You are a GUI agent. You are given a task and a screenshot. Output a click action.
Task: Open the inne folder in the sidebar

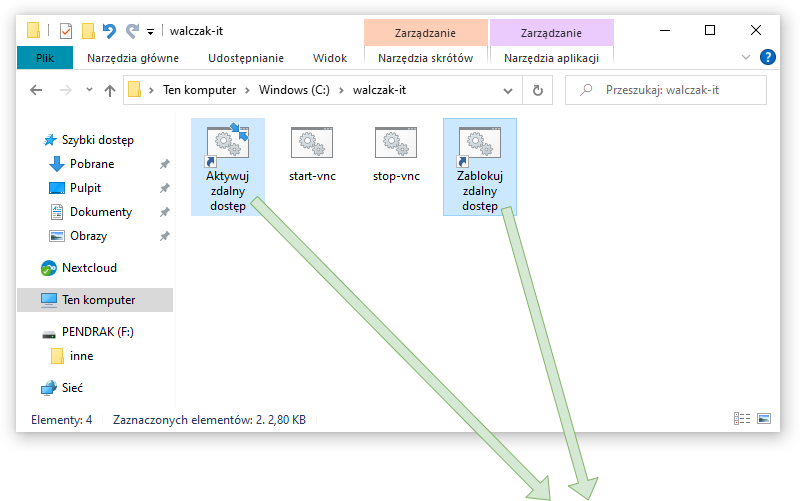point(81,356)
